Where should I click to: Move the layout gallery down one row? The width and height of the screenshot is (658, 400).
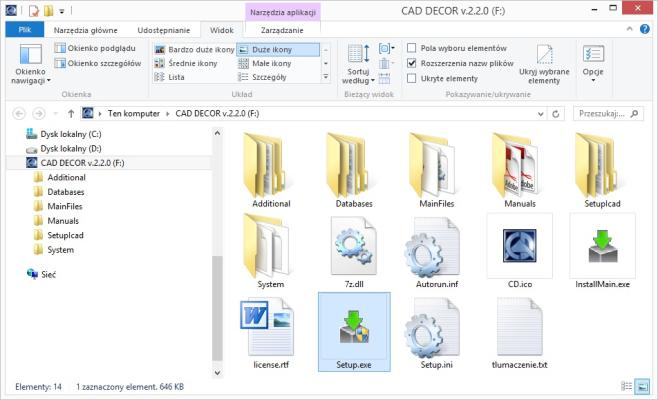coord(325,63)
